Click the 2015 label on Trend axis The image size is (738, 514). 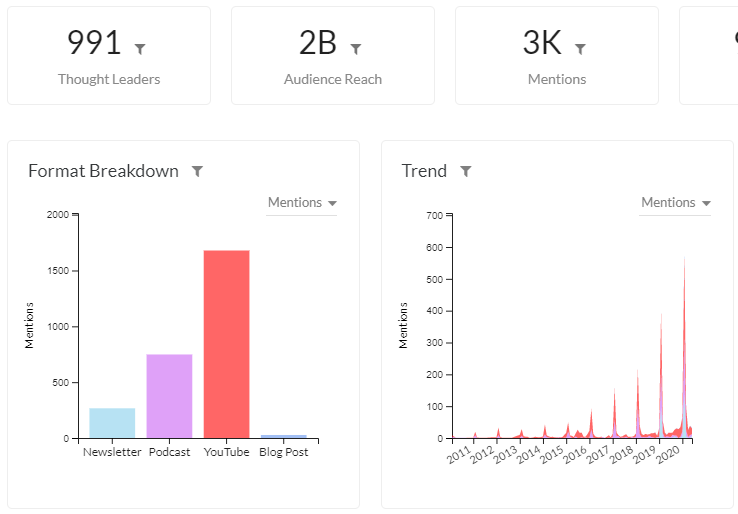pos(552,454)
